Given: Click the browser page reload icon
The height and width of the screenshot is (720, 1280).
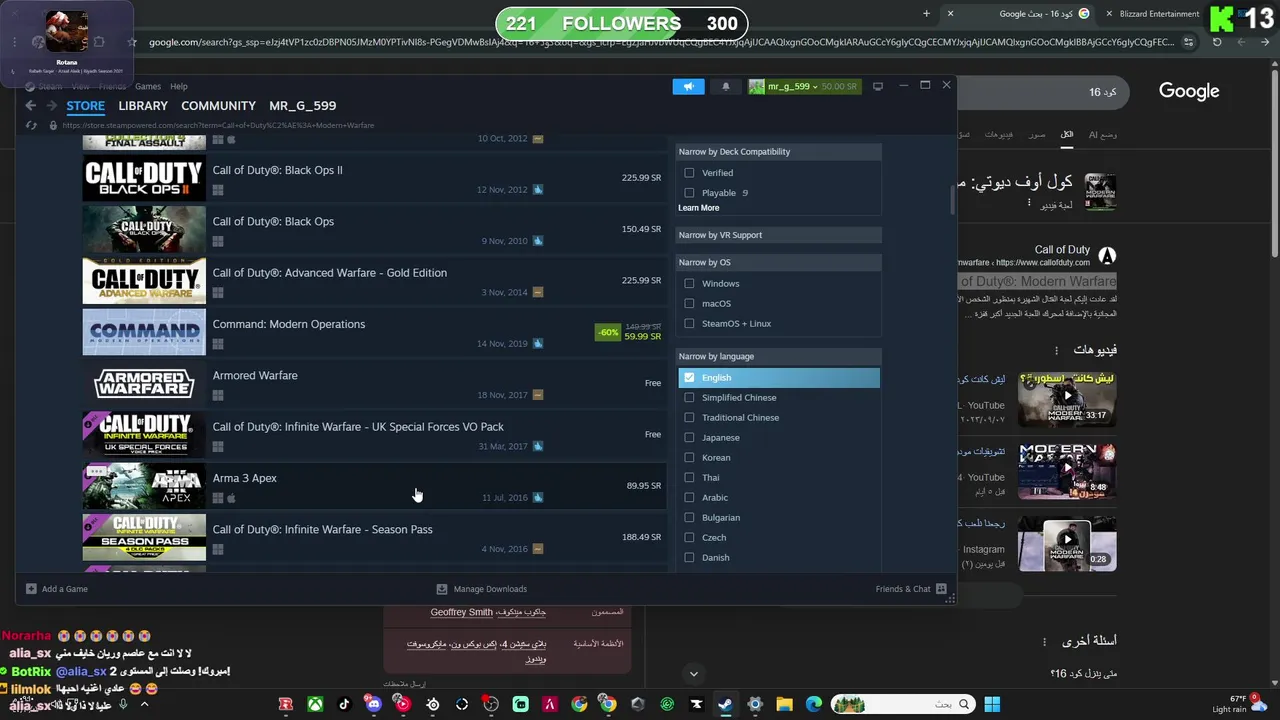Looking at the screenshot, I should 1217,42.
